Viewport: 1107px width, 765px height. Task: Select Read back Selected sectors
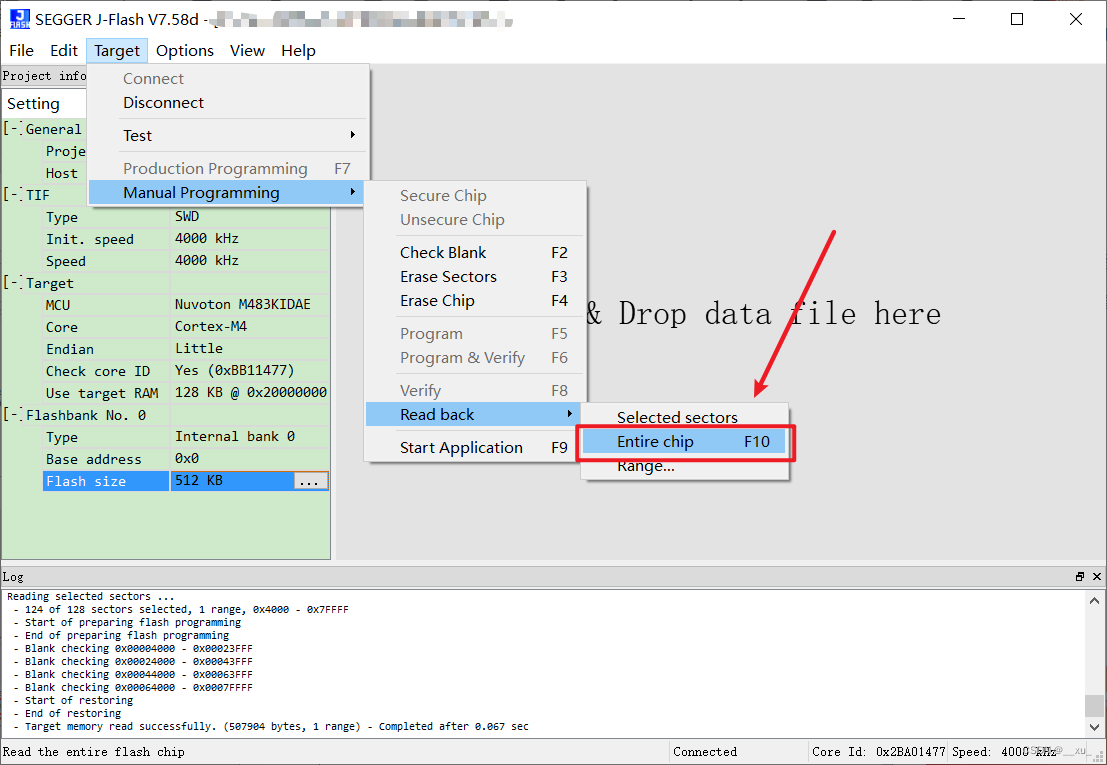[683, 417]
